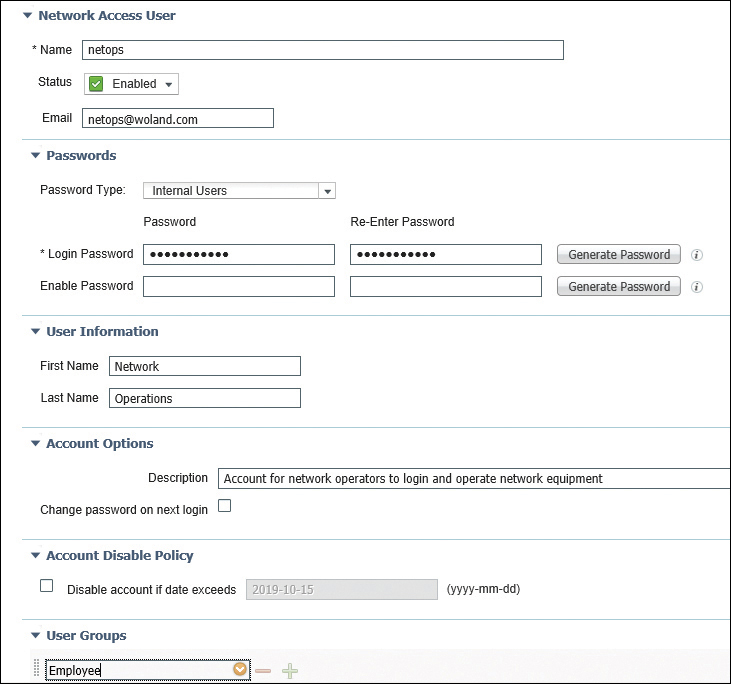
Task: Click info icon beside Login Password generator
Action: coord(697,255)
